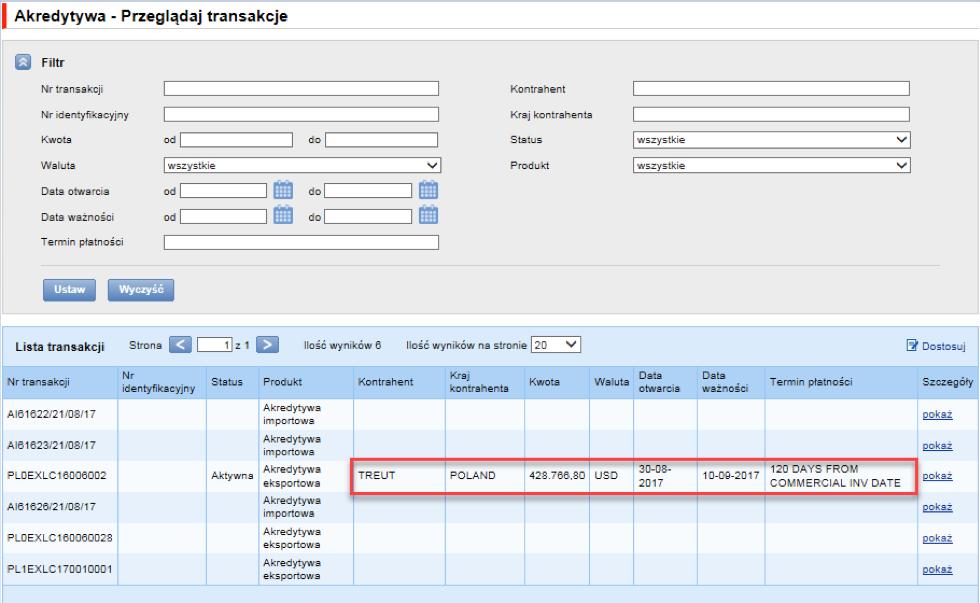Select transaction number AI61626/21/08/17

(x=51, y=507)
